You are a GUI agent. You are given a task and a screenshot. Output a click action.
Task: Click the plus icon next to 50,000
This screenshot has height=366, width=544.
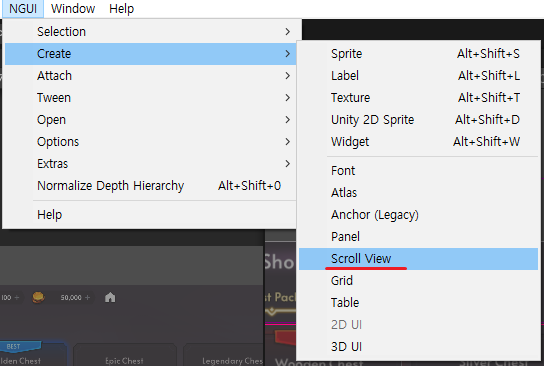pos(87,298)
